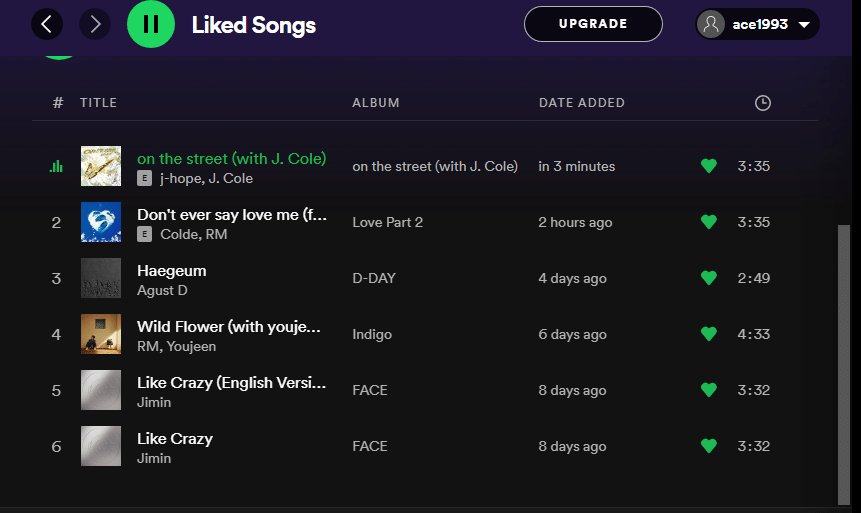The height and width of the screenshot is (513, 861).
Task: Open the ace1993 account dropdown arrow
Action: click(804, 25)
